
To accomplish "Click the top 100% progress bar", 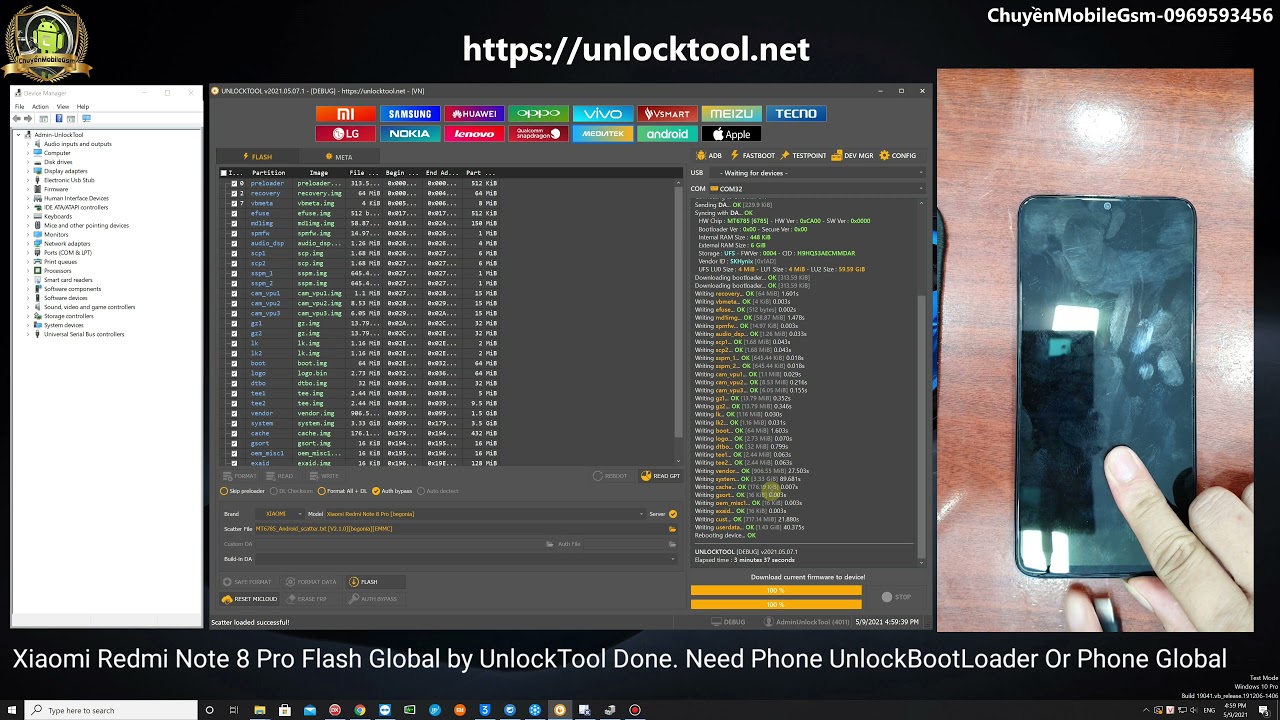I will click(776, 591).
